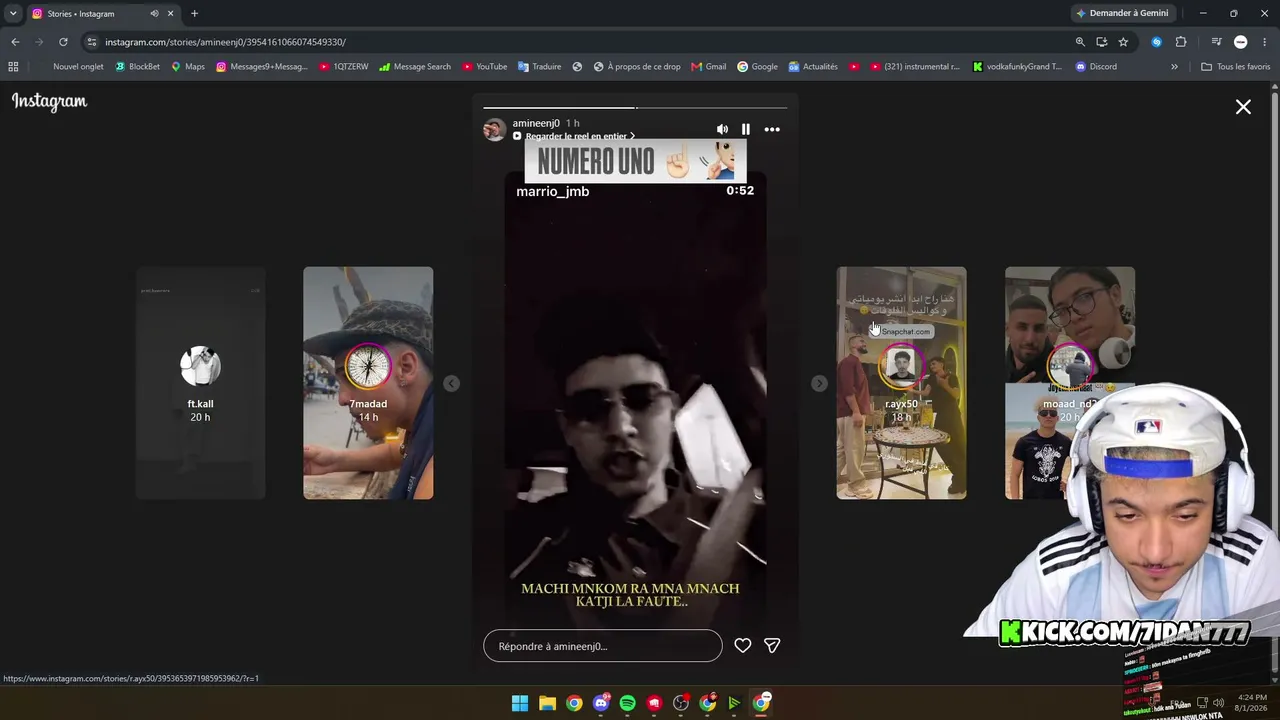Open the 1QTZERW bookmark
Viewport: 1280px width, 720px height.
tap(344, 67)
